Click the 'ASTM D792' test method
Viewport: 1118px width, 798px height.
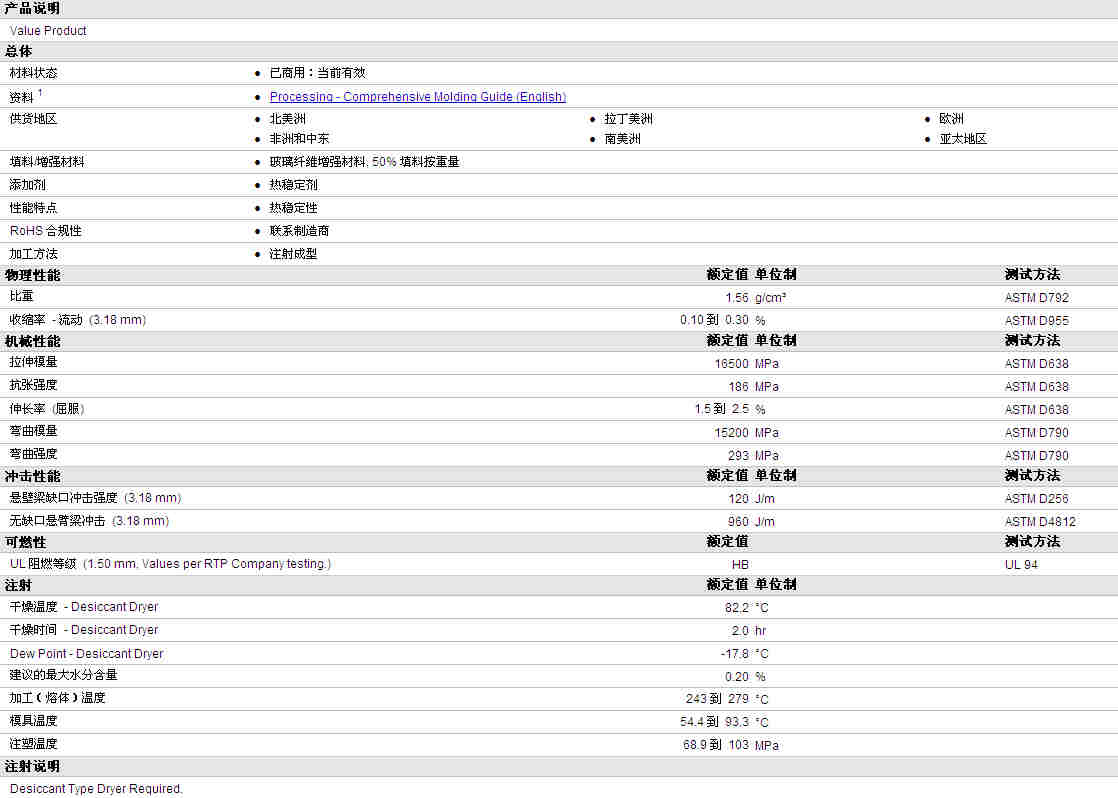click(1037, 298)
